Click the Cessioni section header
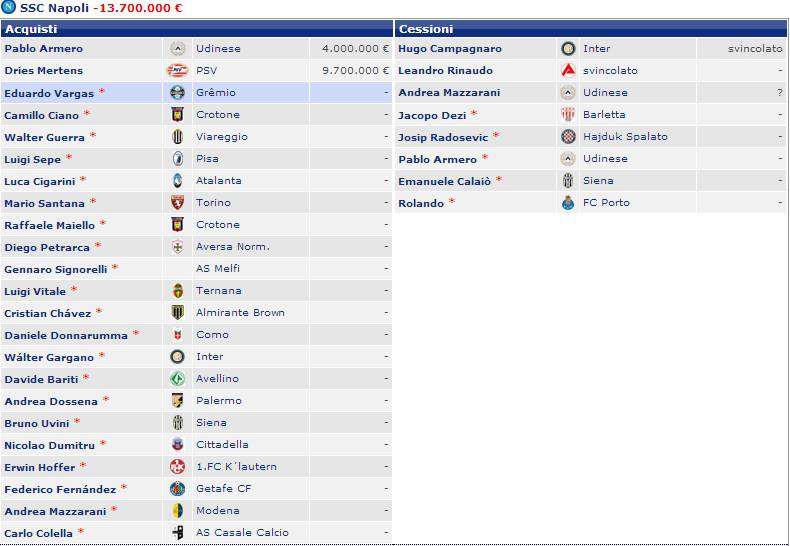790x546 pixels. click(426, 29)
